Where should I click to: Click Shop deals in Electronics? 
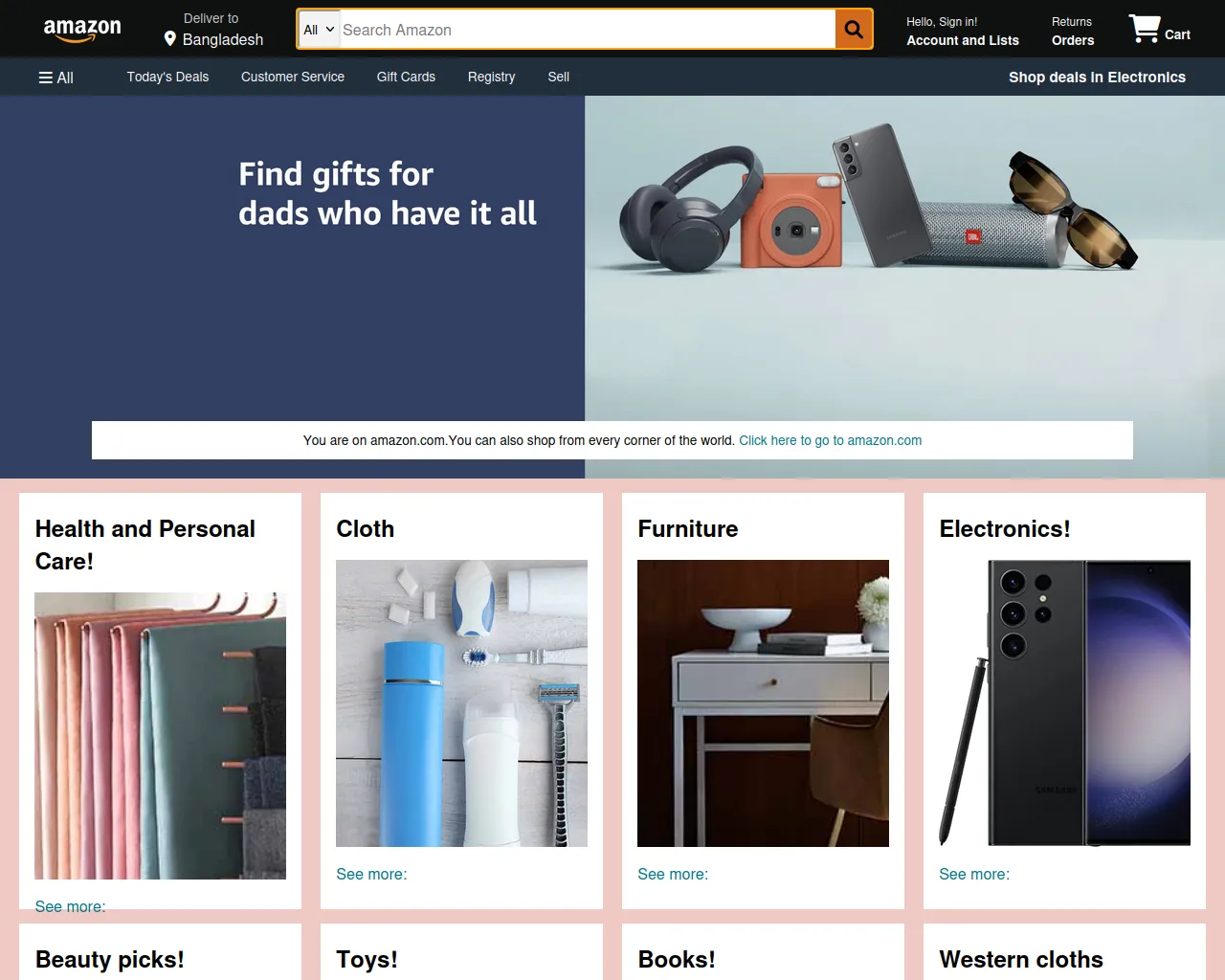(1097, 78)
